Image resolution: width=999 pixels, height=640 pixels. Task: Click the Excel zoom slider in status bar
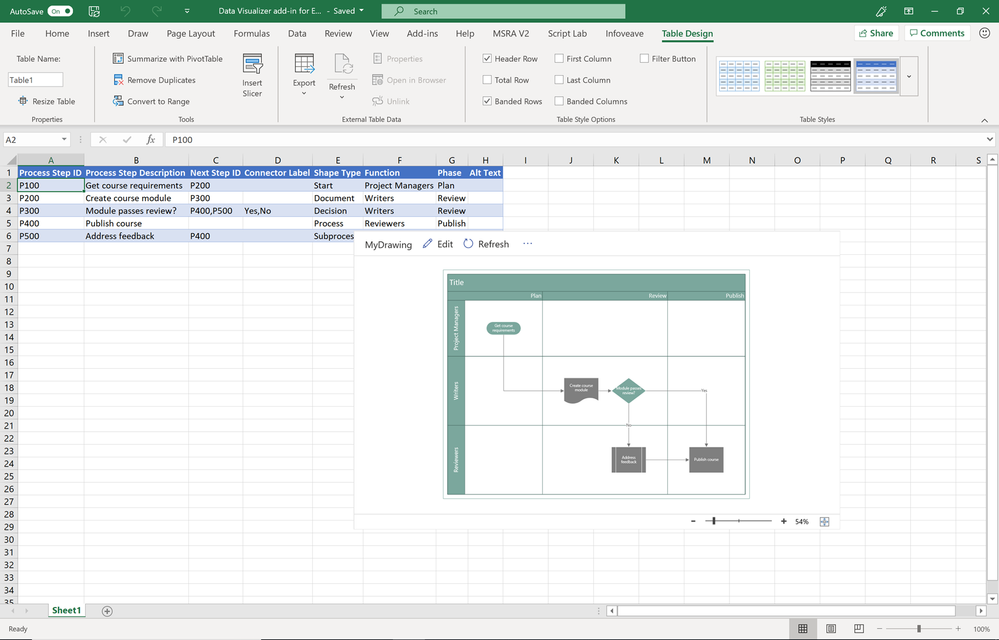919,629
